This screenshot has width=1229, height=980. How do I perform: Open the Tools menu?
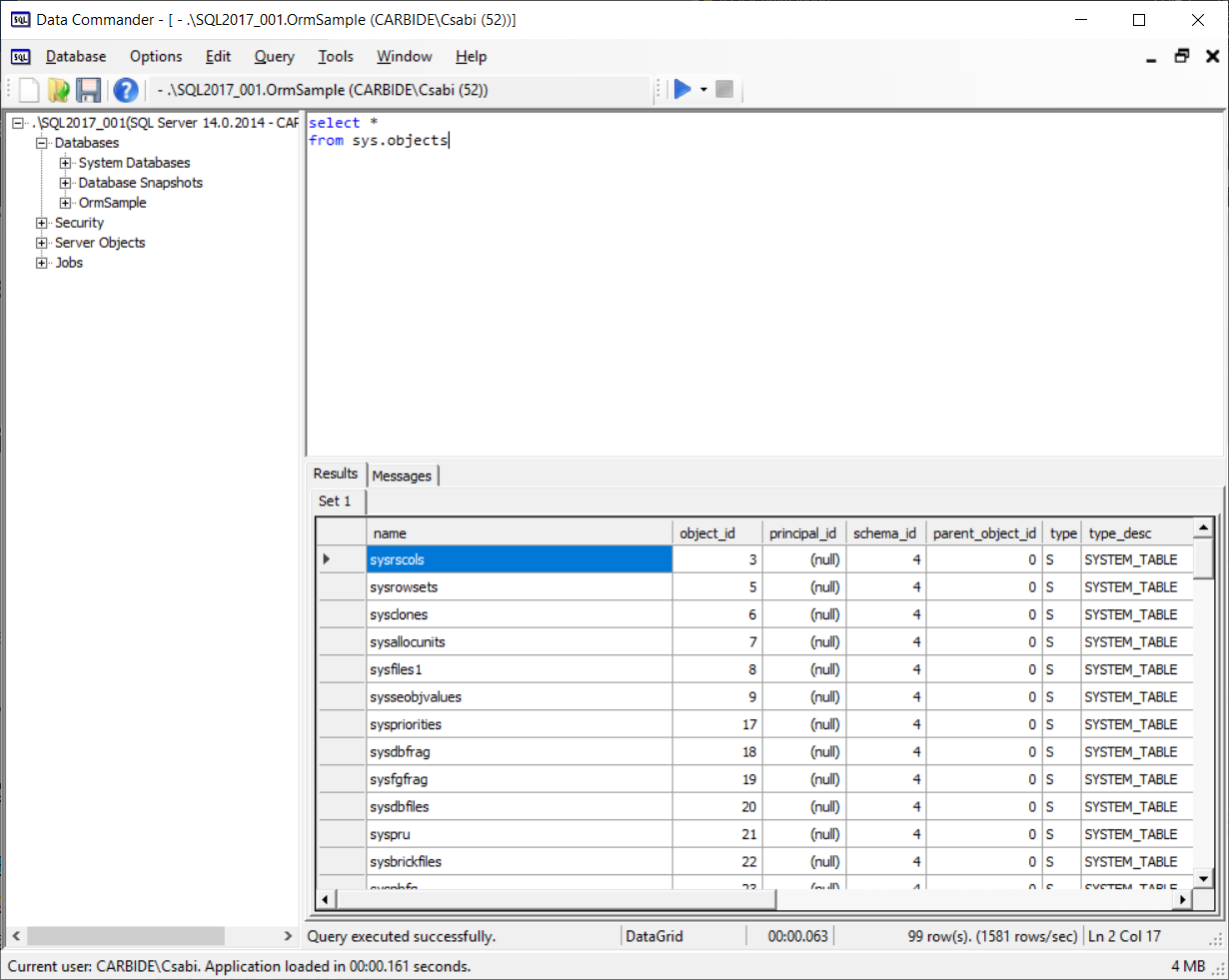click(336, 57)
